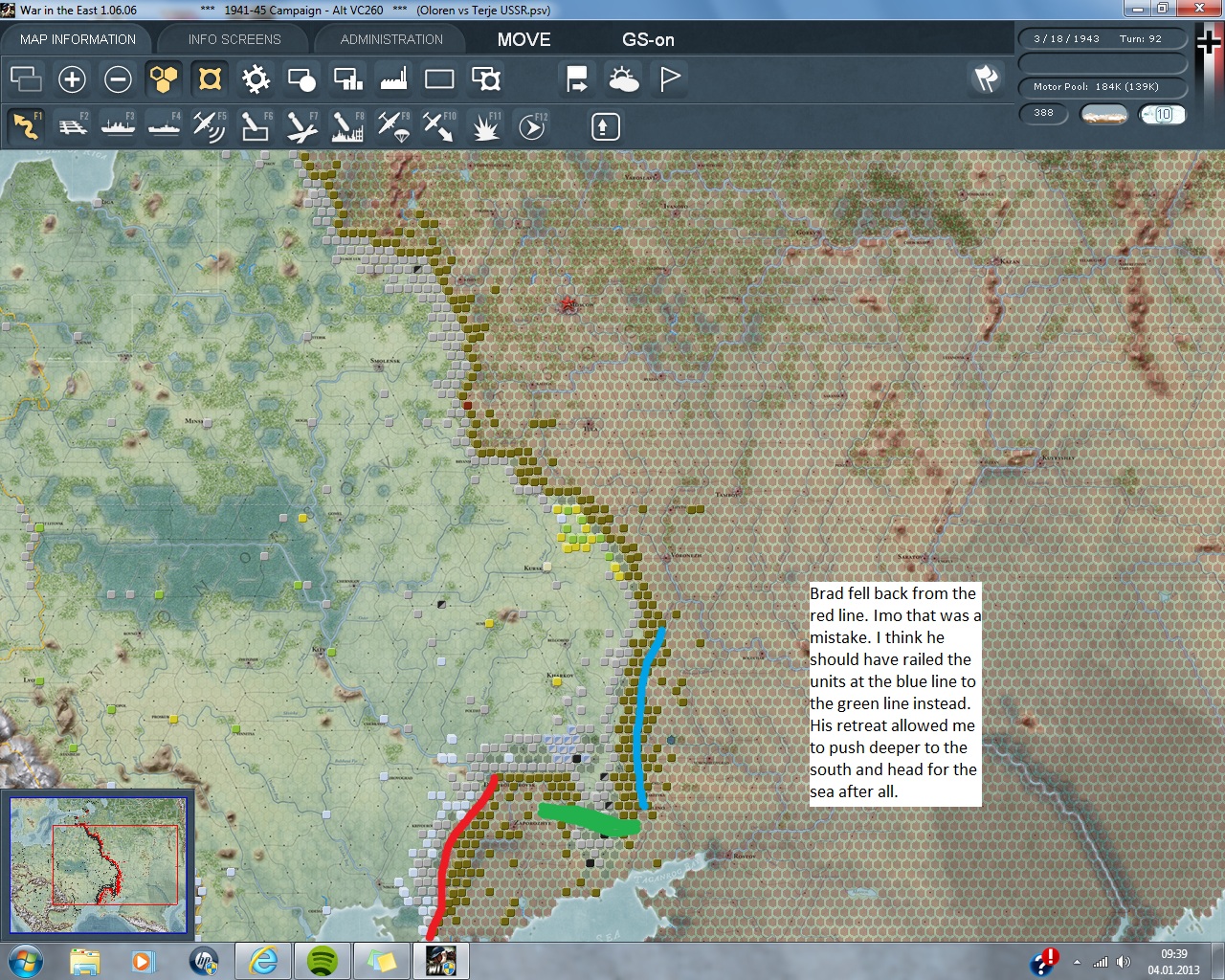Click the 3/18/1943 Turn 92 display
The height and width of the screenshot is (980, 1225).
(1102, 39)
